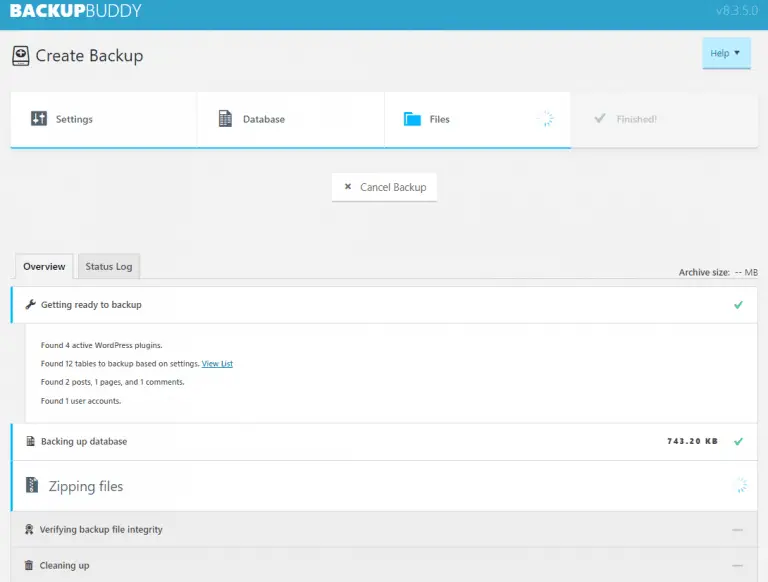Click dash indicator on Verifying backup row

point(738,530)
